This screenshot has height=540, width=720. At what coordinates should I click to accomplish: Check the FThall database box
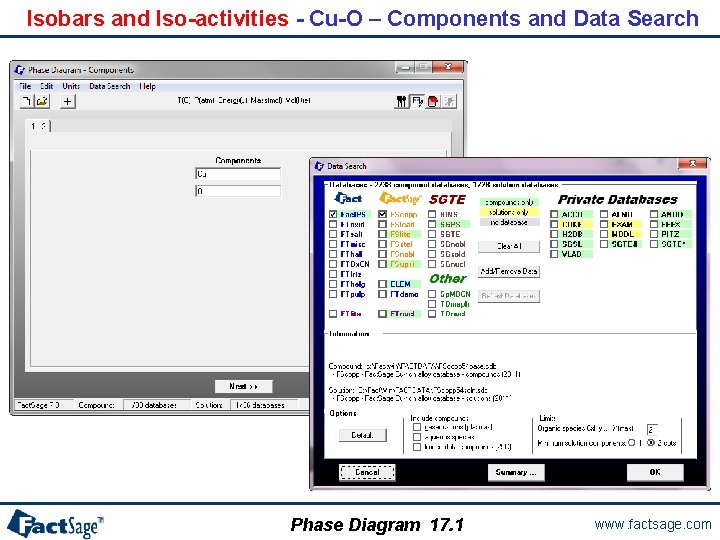tap(333, 254)
